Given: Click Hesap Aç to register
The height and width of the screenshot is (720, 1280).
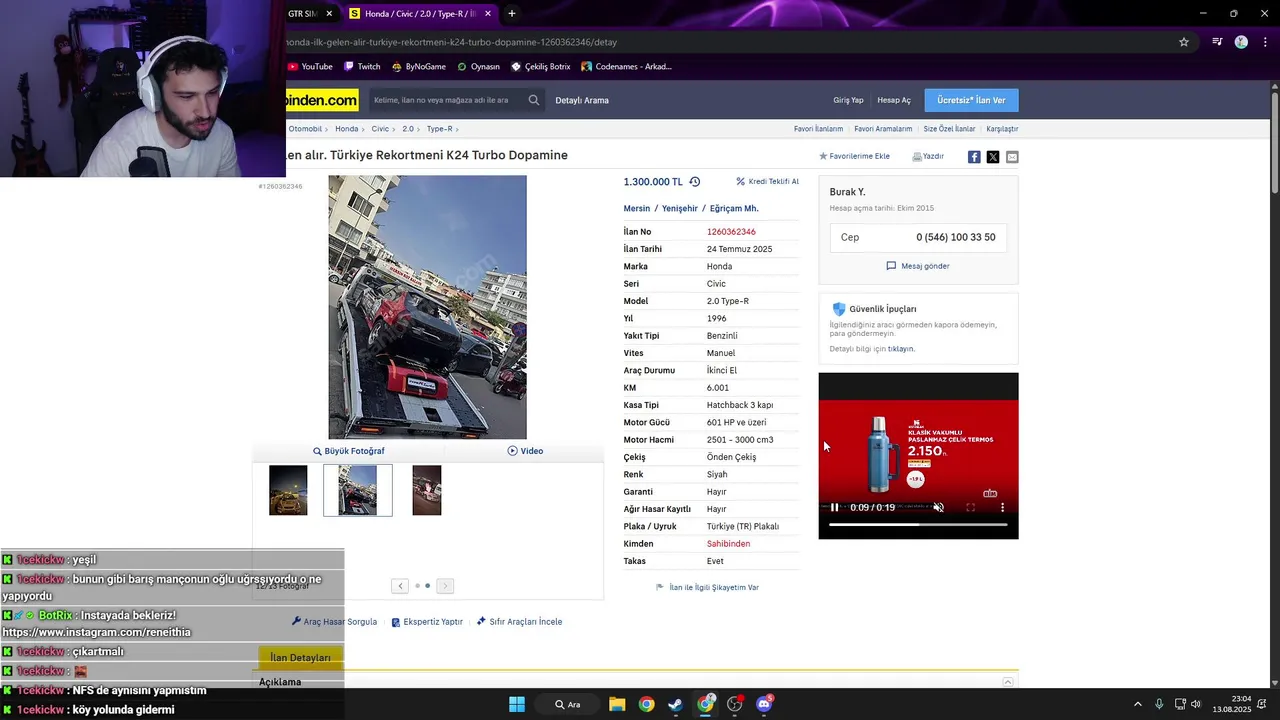Looking at the screenshot, I should point(894,100).
